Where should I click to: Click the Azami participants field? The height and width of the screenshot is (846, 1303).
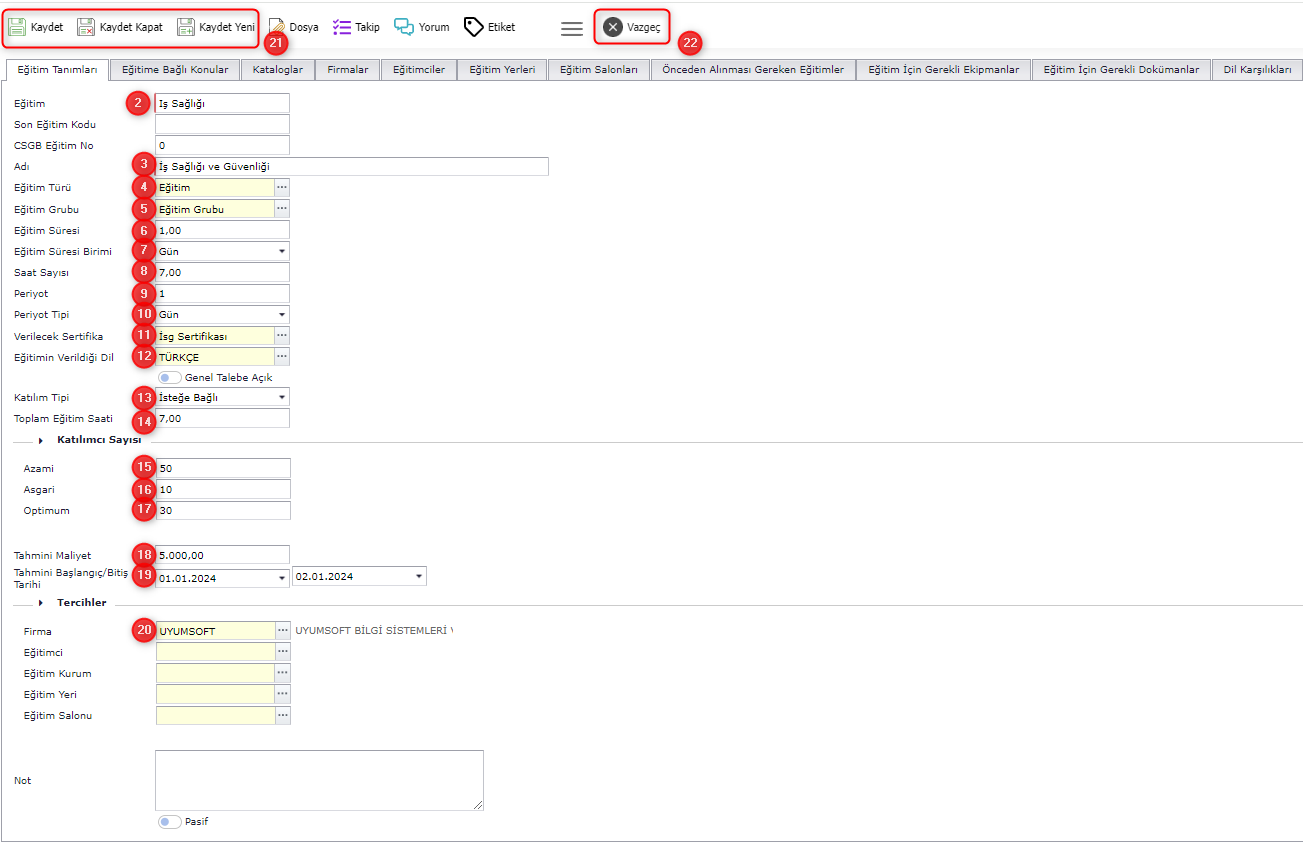point(222,468)
